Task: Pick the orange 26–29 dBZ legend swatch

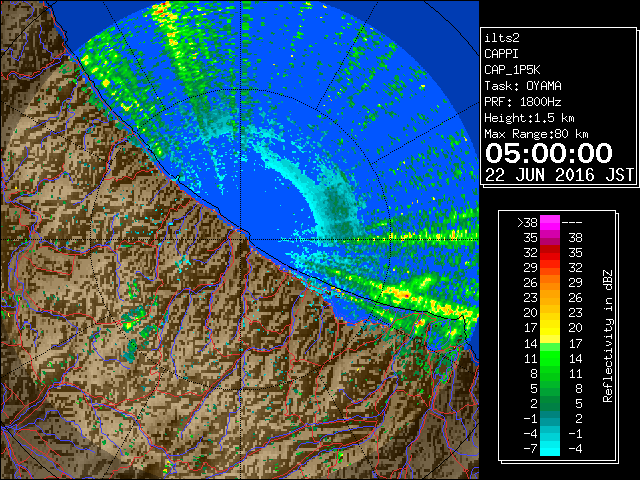Action: coord(550,283)
